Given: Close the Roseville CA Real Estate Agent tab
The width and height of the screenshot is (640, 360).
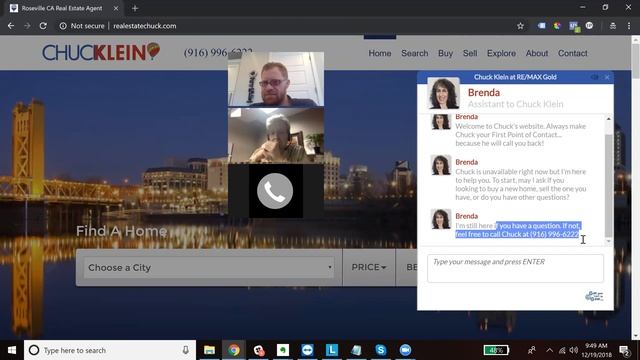Looking at the screenshot, I should click(116, 8).
